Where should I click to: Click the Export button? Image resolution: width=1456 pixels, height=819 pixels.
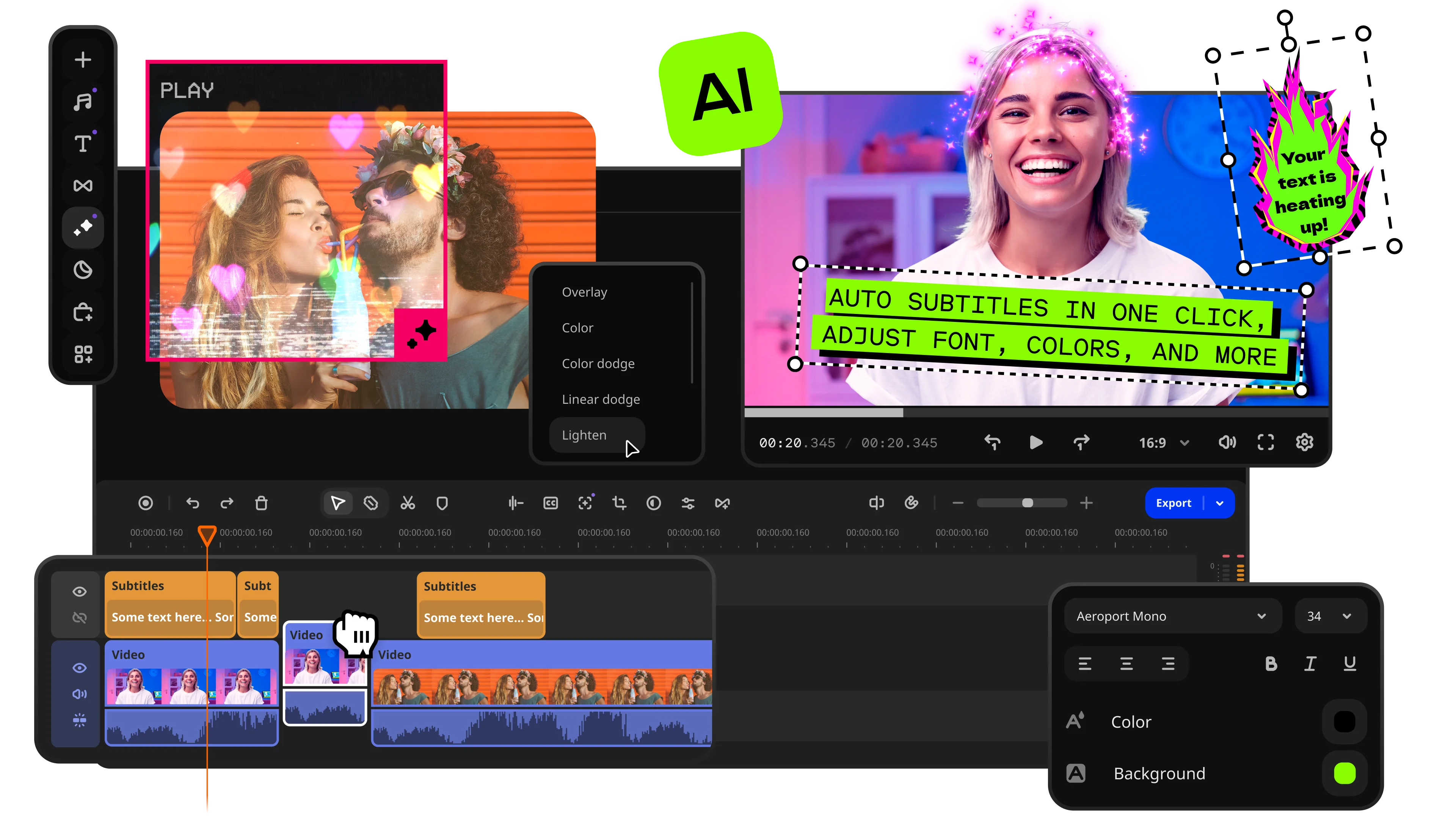click(1174, 503)
